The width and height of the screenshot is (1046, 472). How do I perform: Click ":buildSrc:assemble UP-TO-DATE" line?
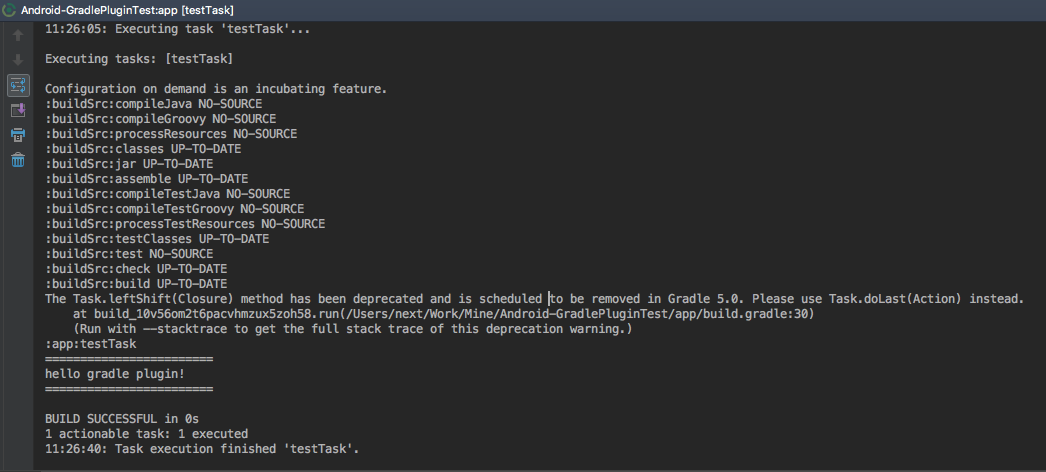146,179
